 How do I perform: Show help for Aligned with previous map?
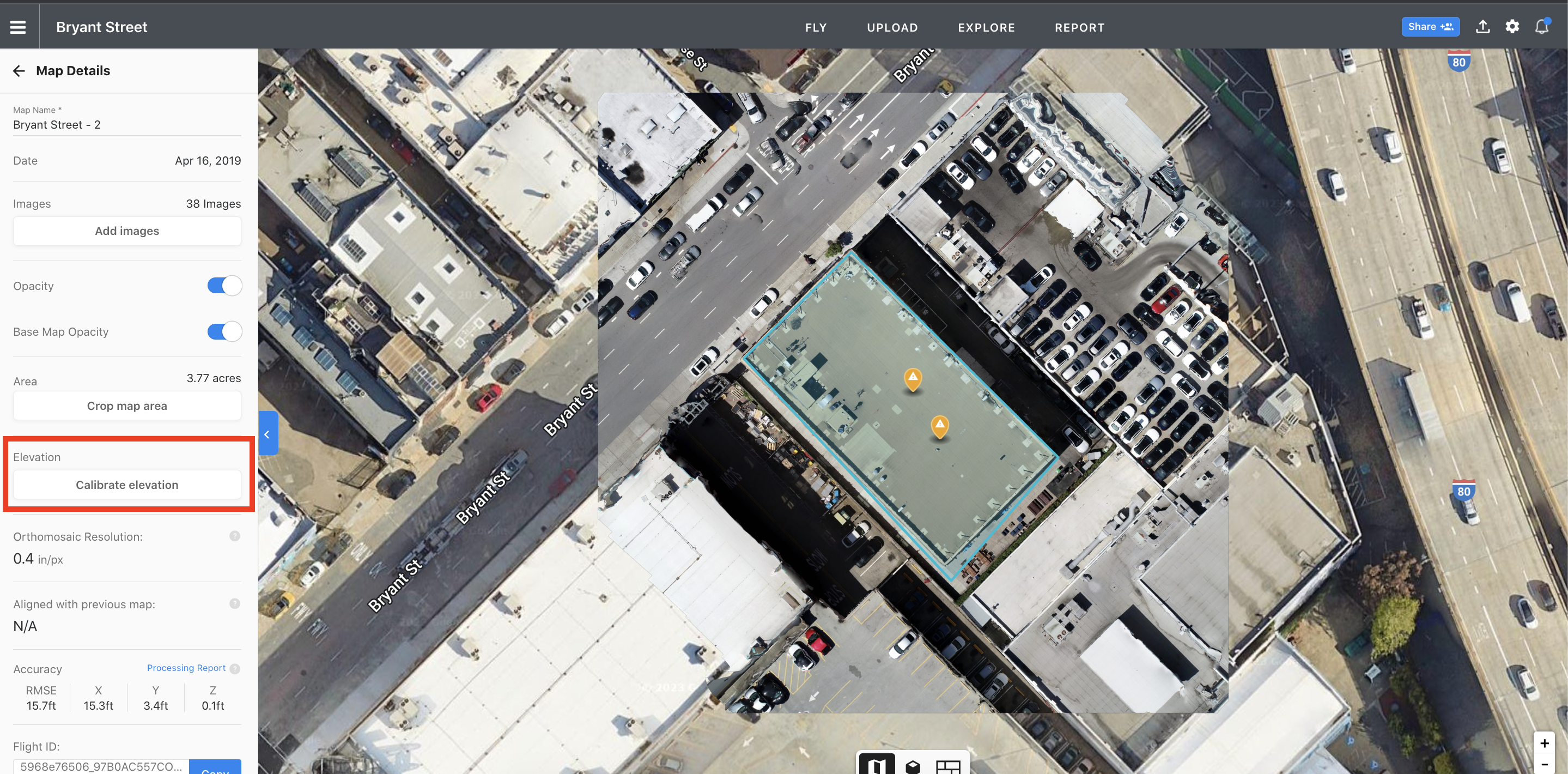point(234,604)
